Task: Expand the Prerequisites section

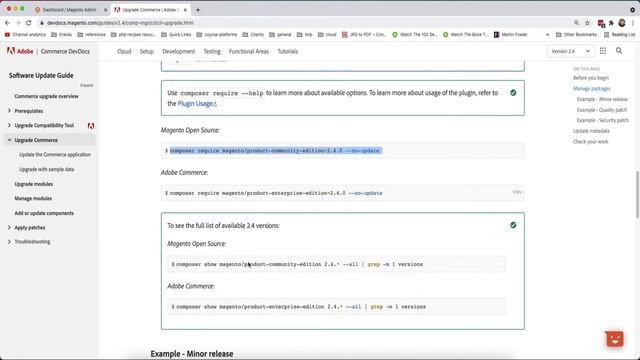Action: tap(9, 111)
